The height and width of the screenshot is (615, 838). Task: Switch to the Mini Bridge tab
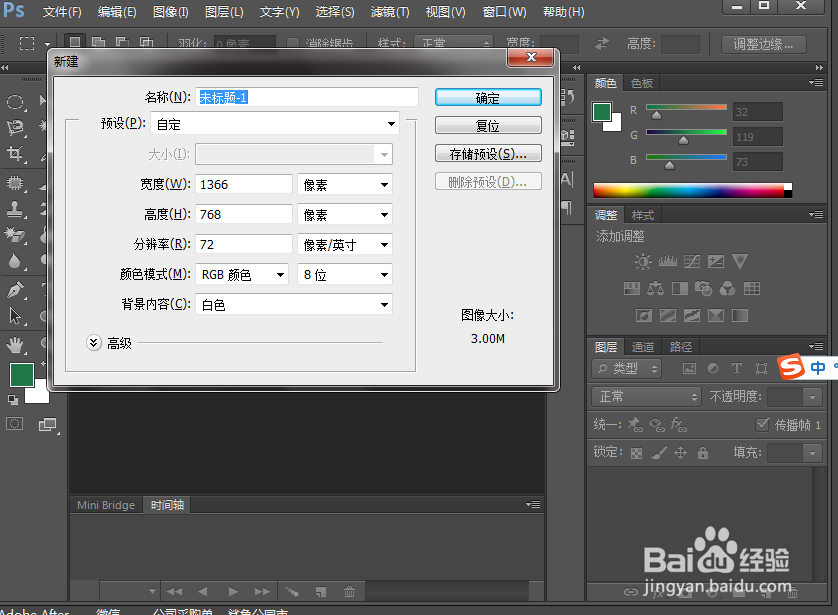106,505
